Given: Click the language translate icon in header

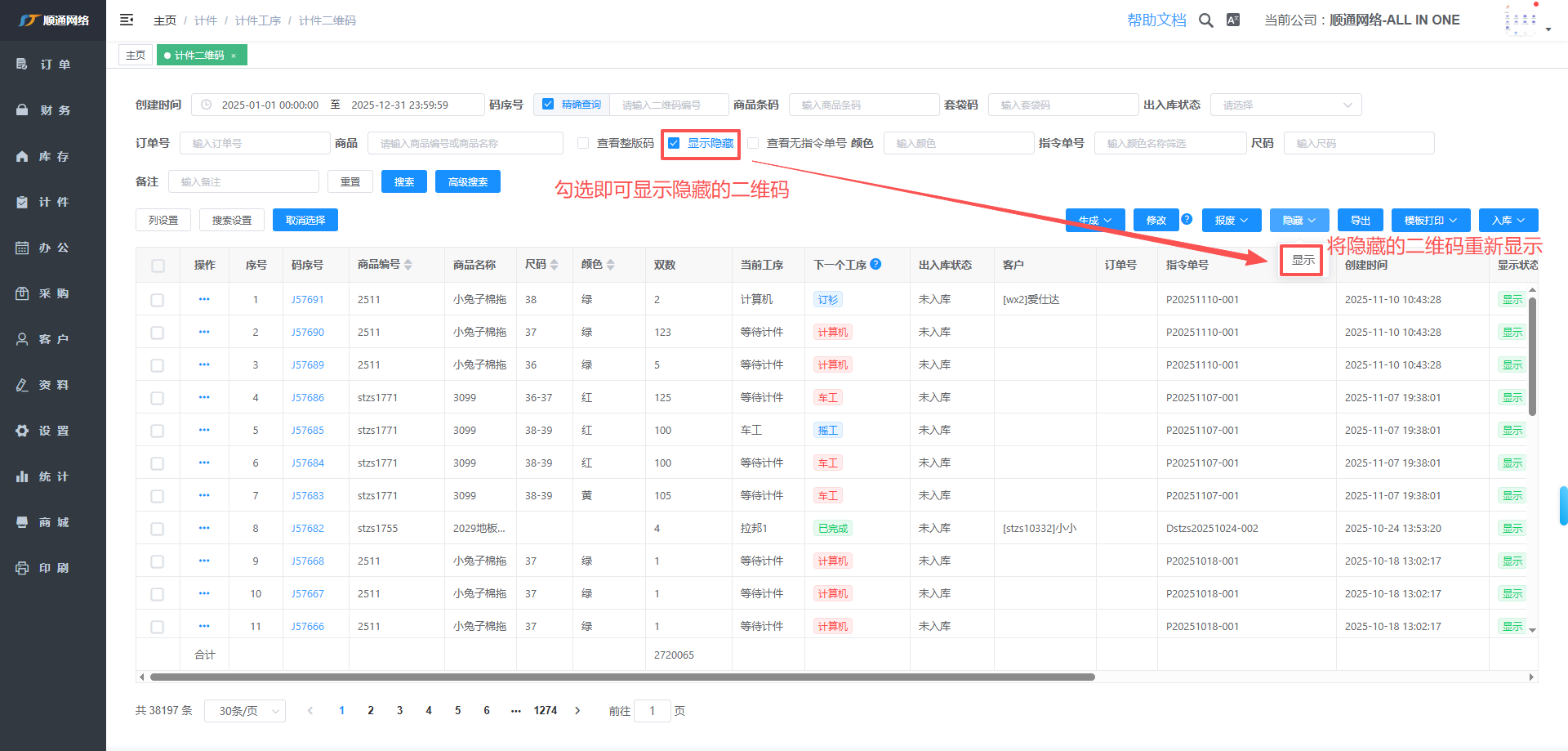Looking at the screenshot, I should click(x=1233, y=20).
